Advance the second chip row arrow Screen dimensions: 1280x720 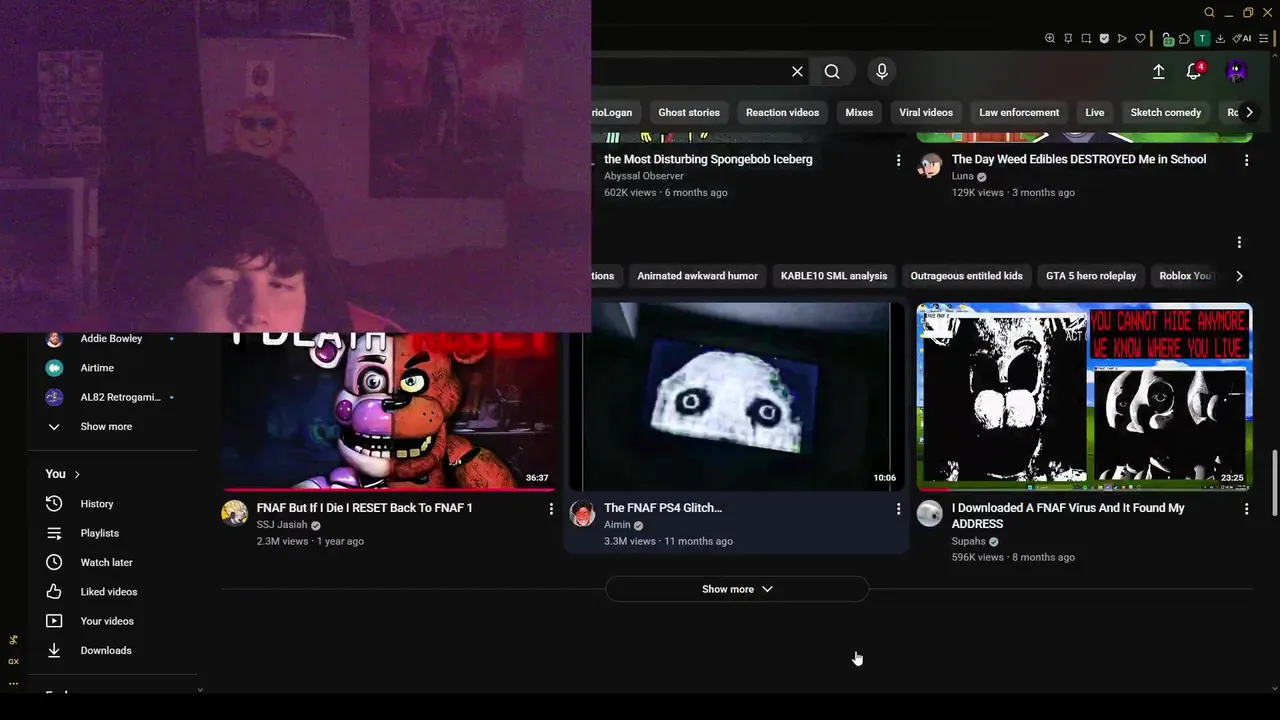coord(1239,276)
